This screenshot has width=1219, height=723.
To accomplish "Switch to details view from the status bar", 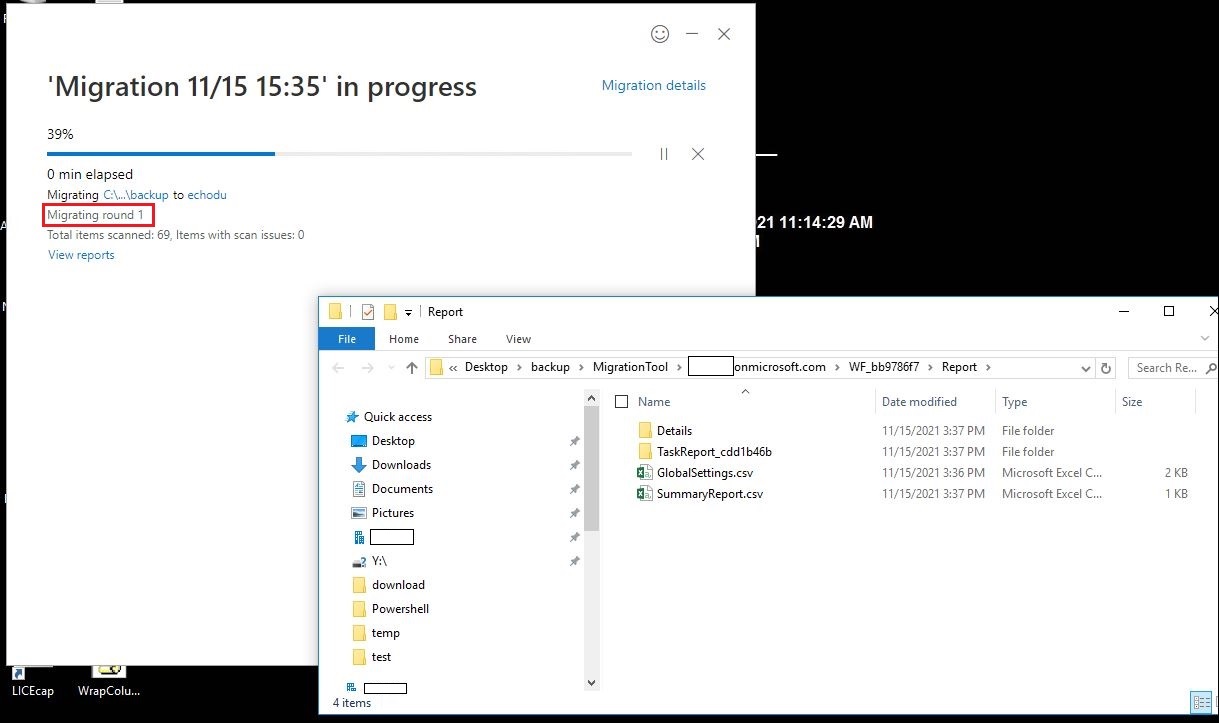I will click(x=1200, y=702).
